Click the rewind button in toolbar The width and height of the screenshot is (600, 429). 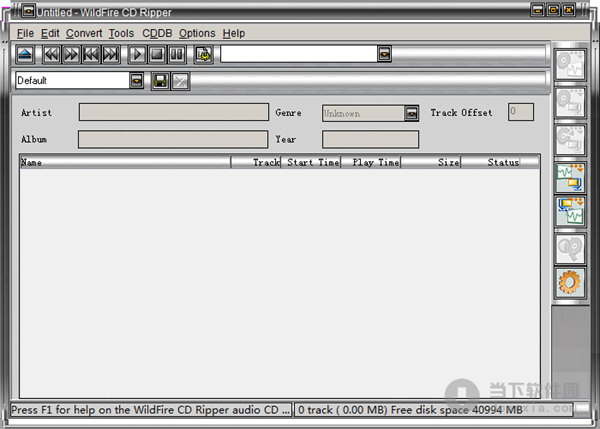pos(51,54)
